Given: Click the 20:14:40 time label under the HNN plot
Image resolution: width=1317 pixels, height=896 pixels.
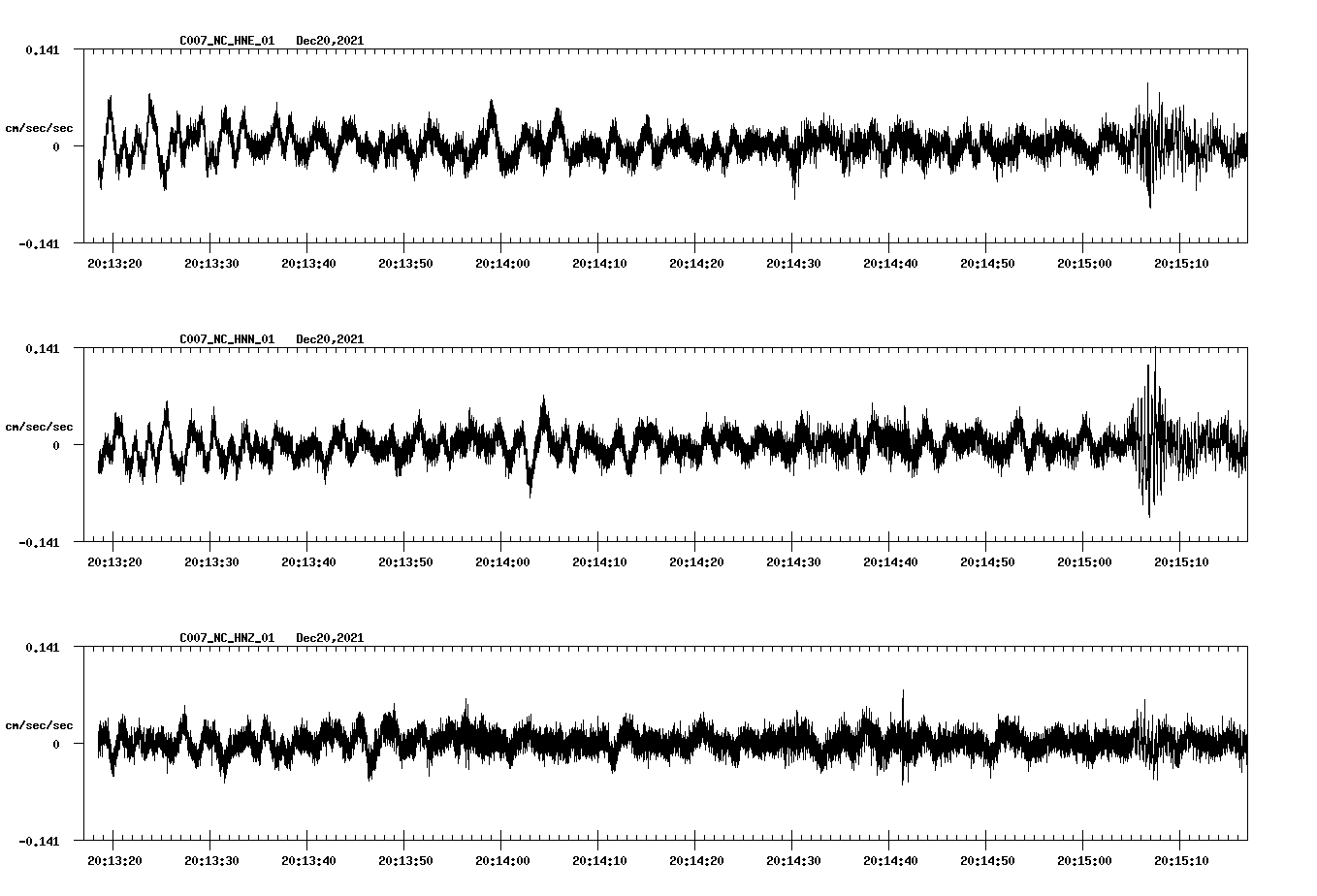Looking at the screenshot, I should (x=890, y=562).
